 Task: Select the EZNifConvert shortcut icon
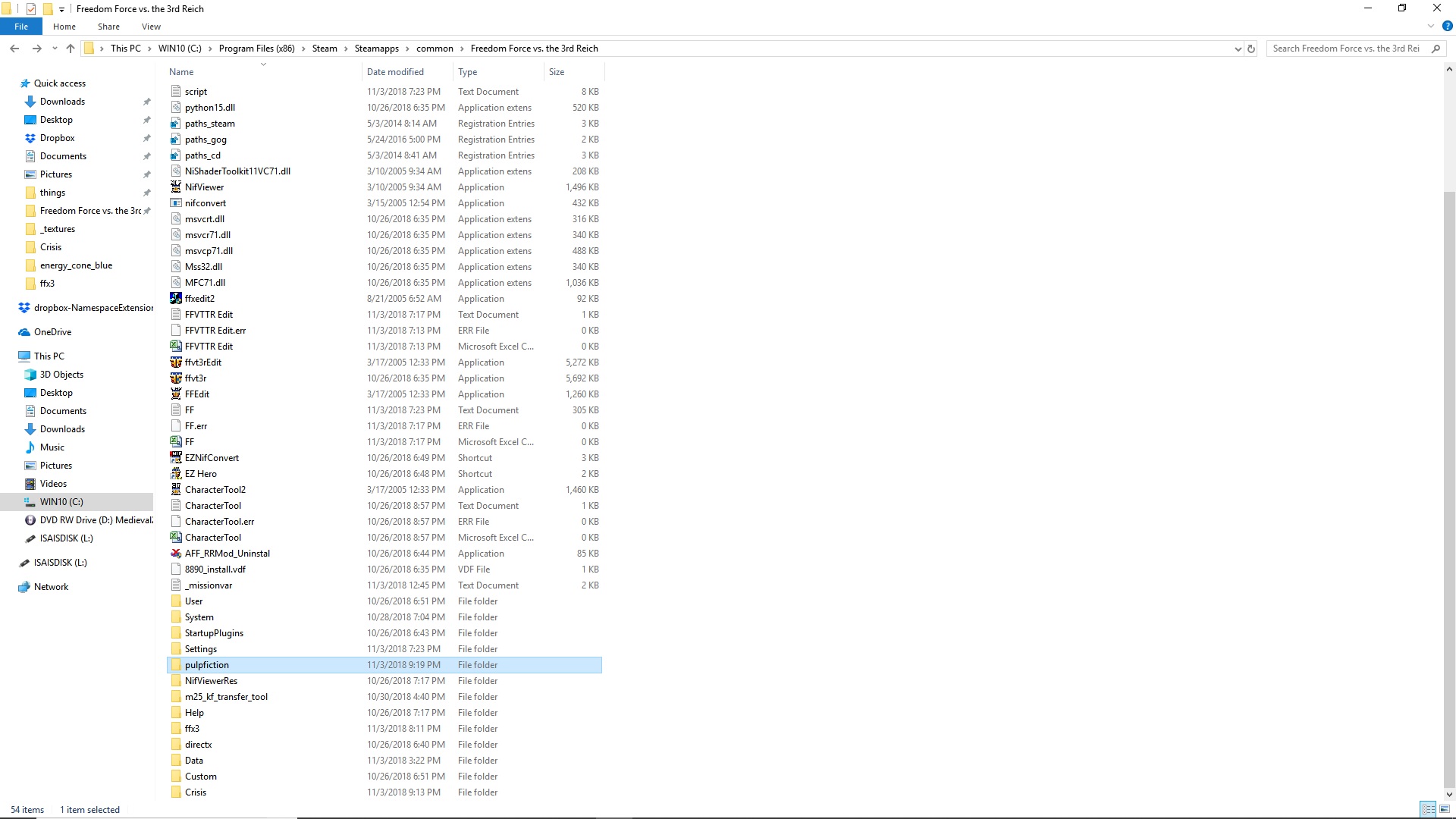[176, 458]
